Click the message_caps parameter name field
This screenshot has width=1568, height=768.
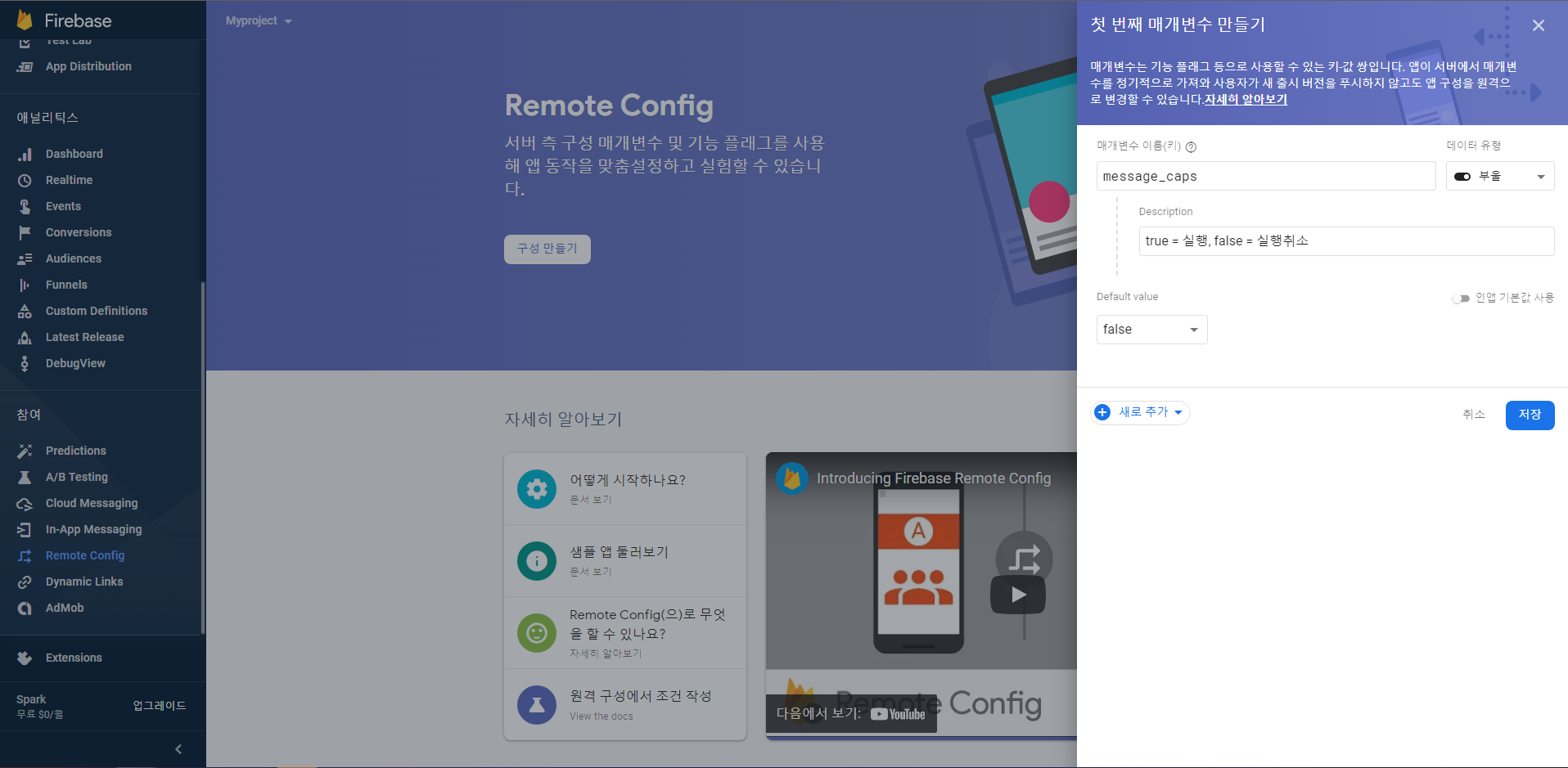(1266, 176)
